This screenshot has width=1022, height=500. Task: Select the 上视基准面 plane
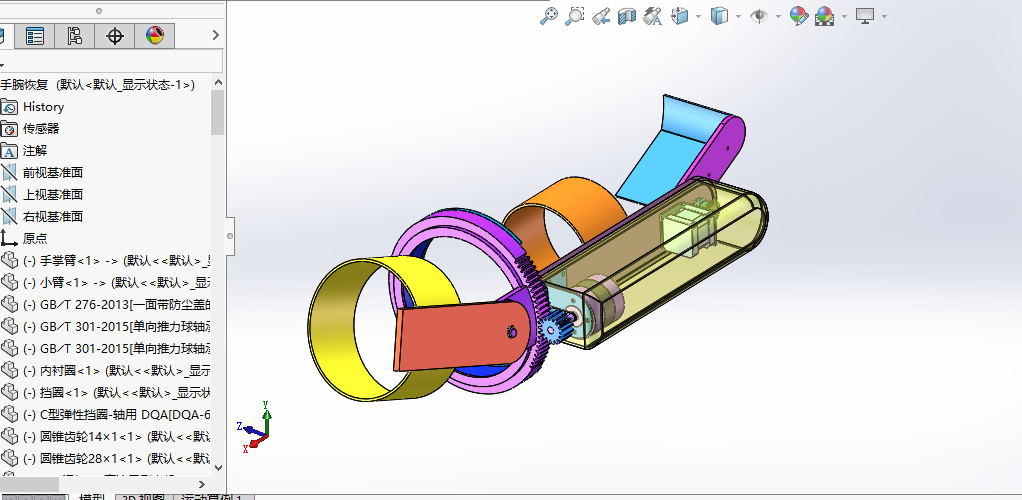coord(53,194)
